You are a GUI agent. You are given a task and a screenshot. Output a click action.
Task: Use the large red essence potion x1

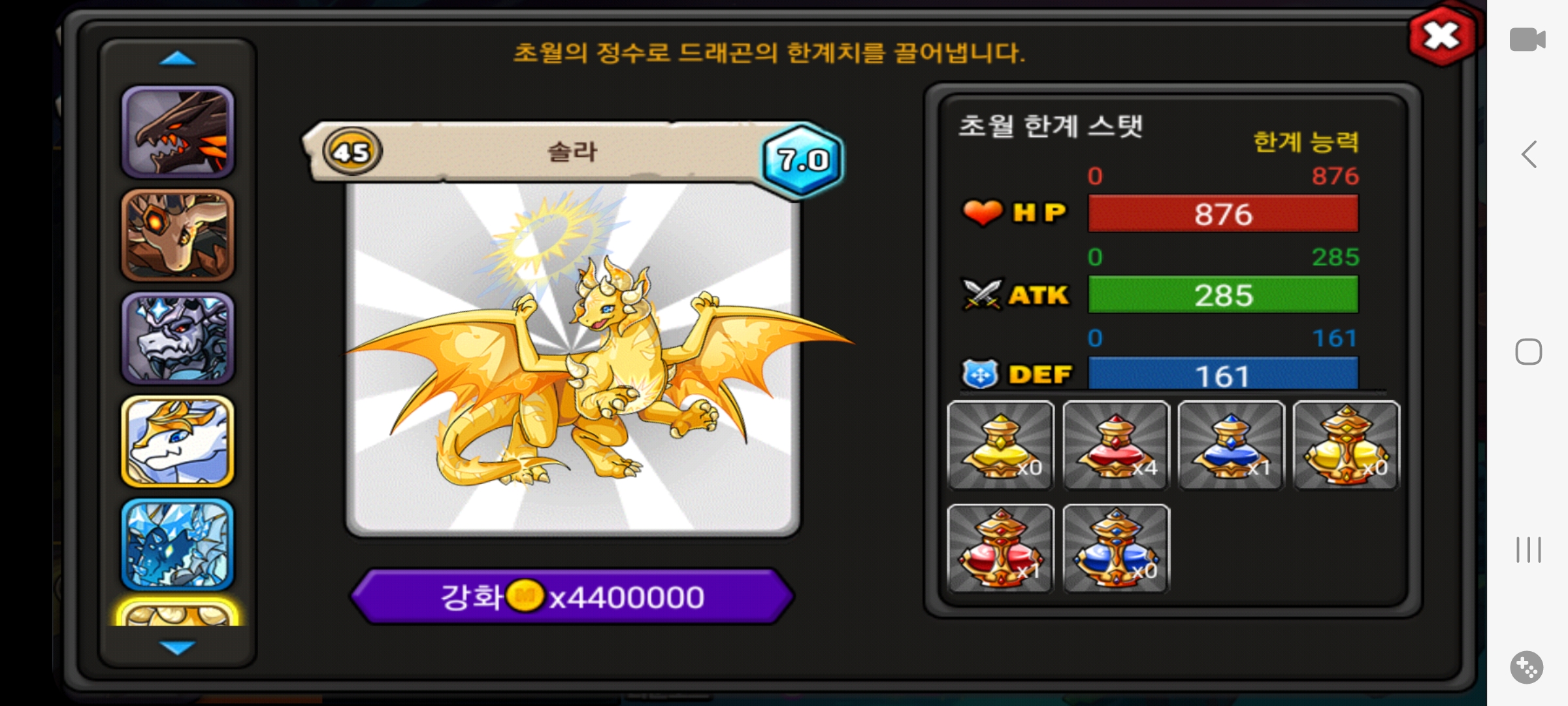tap(1000, 548)
